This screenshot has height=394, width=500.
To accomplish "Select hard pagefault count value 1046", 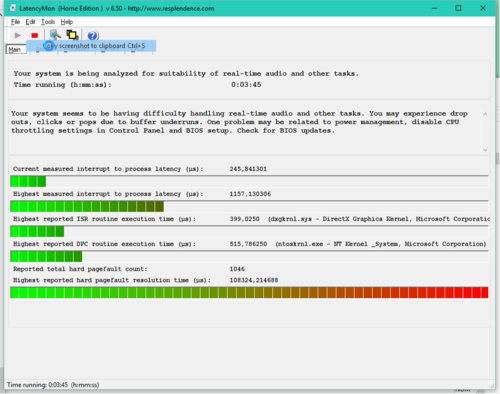I will (x=237, y=269).
